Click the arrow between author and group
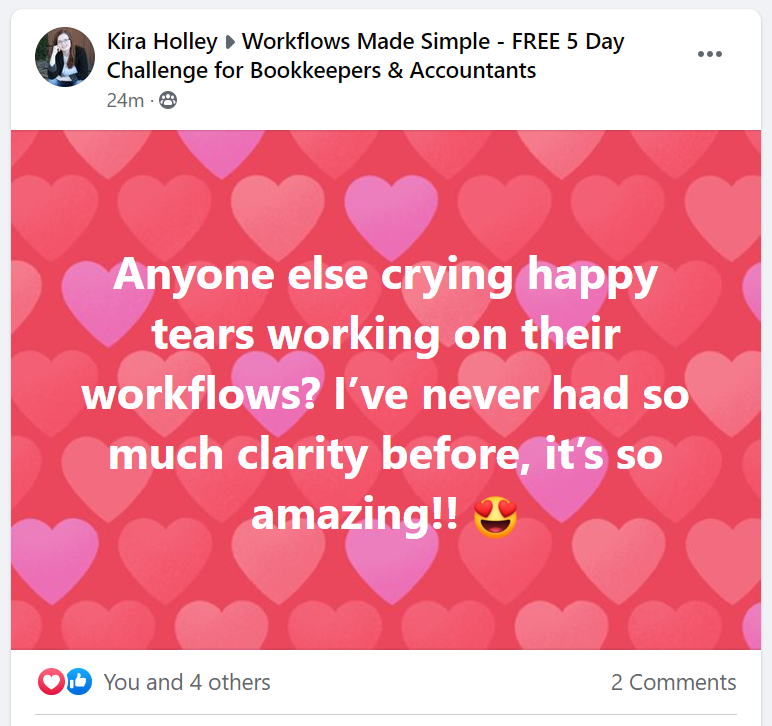The image size is (772, 726). coord(229,43)
